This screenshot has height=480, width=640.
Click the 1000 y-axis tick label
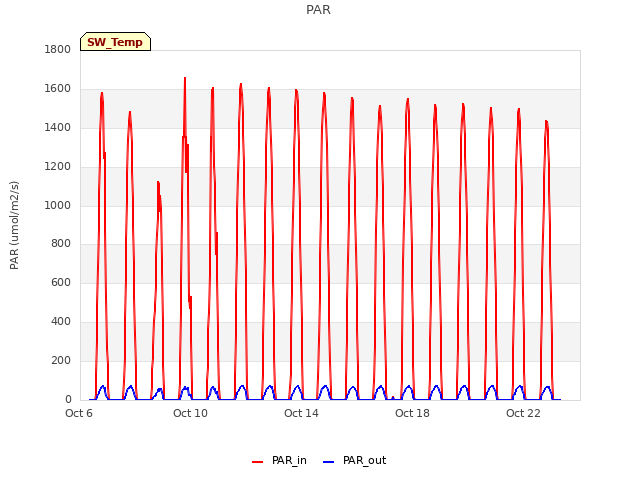[x=58, y=205]
